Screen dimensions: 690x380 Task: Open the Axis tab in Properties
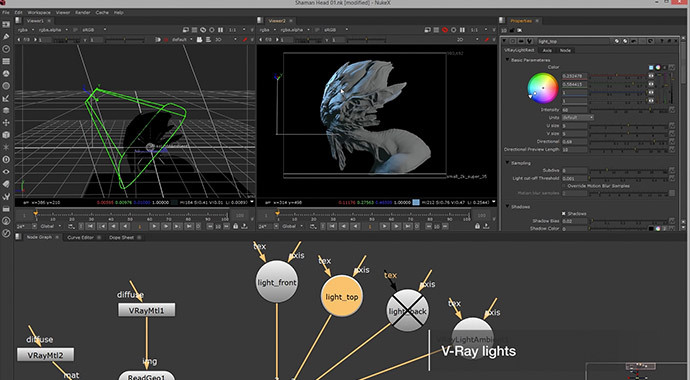pyautogui.click(x=547, y=50)
